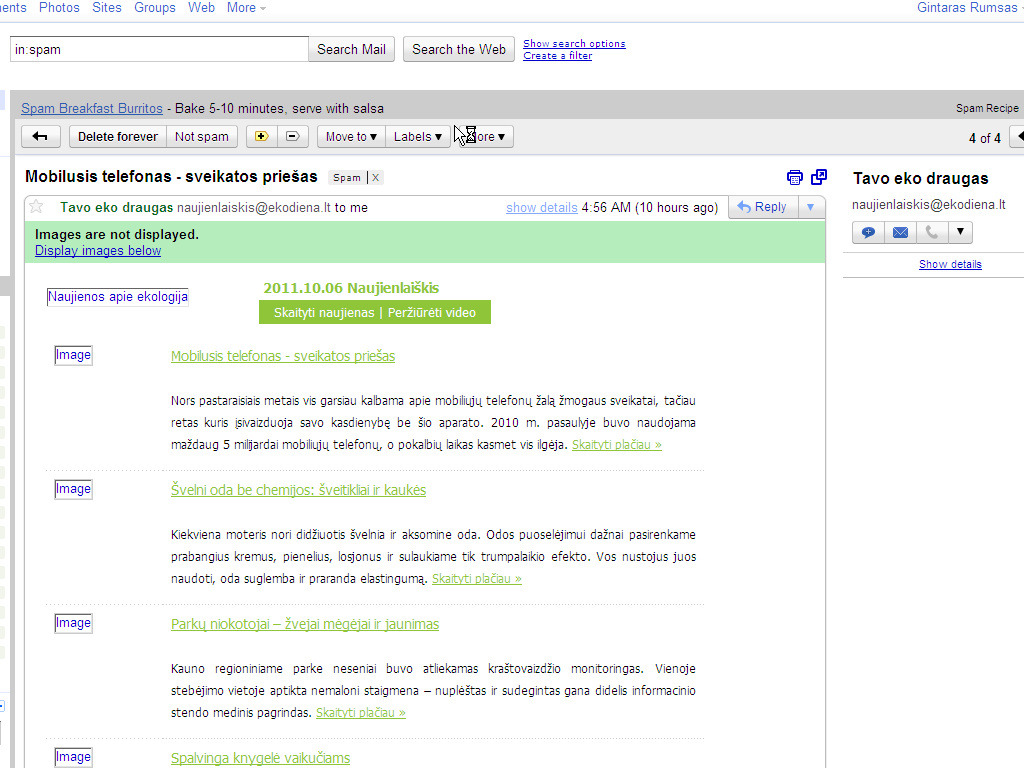1024x768 pixels.
Task: Click the back to Spam arrow button
Action: [40, 137]
